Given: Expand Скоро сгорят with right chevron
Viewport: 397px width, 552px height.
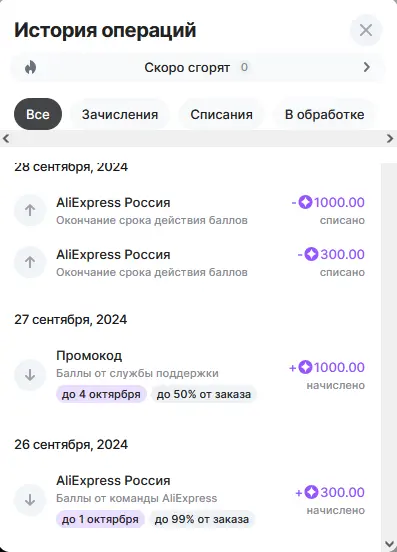Looking at the screenshot, I should pos(367,67).
